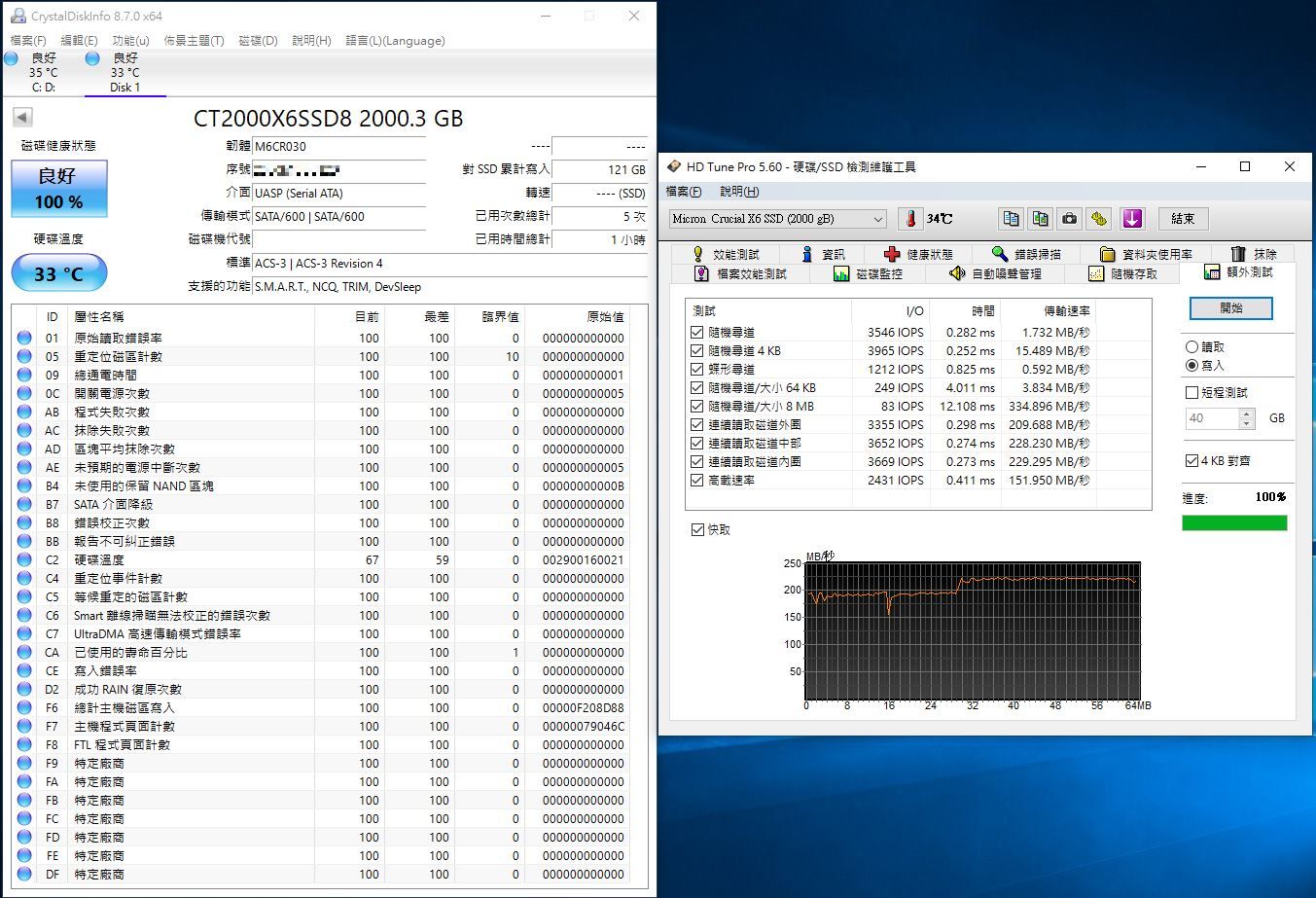The image size is (1316, 898).
Task: Open the 健康狀態 tab in HD Tune
Action: [x=919, y=254]
